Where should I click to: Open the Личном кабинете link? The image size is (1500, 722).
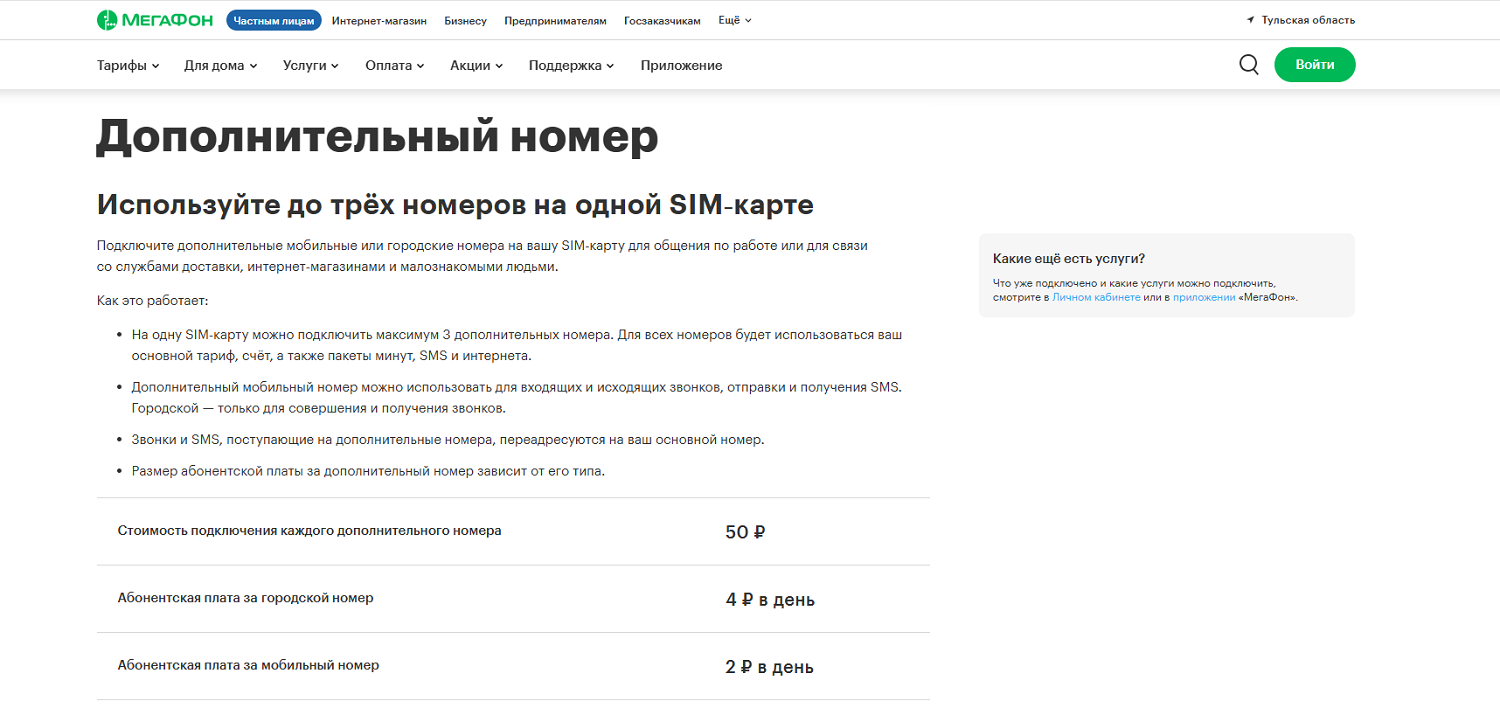(1096, 298)
